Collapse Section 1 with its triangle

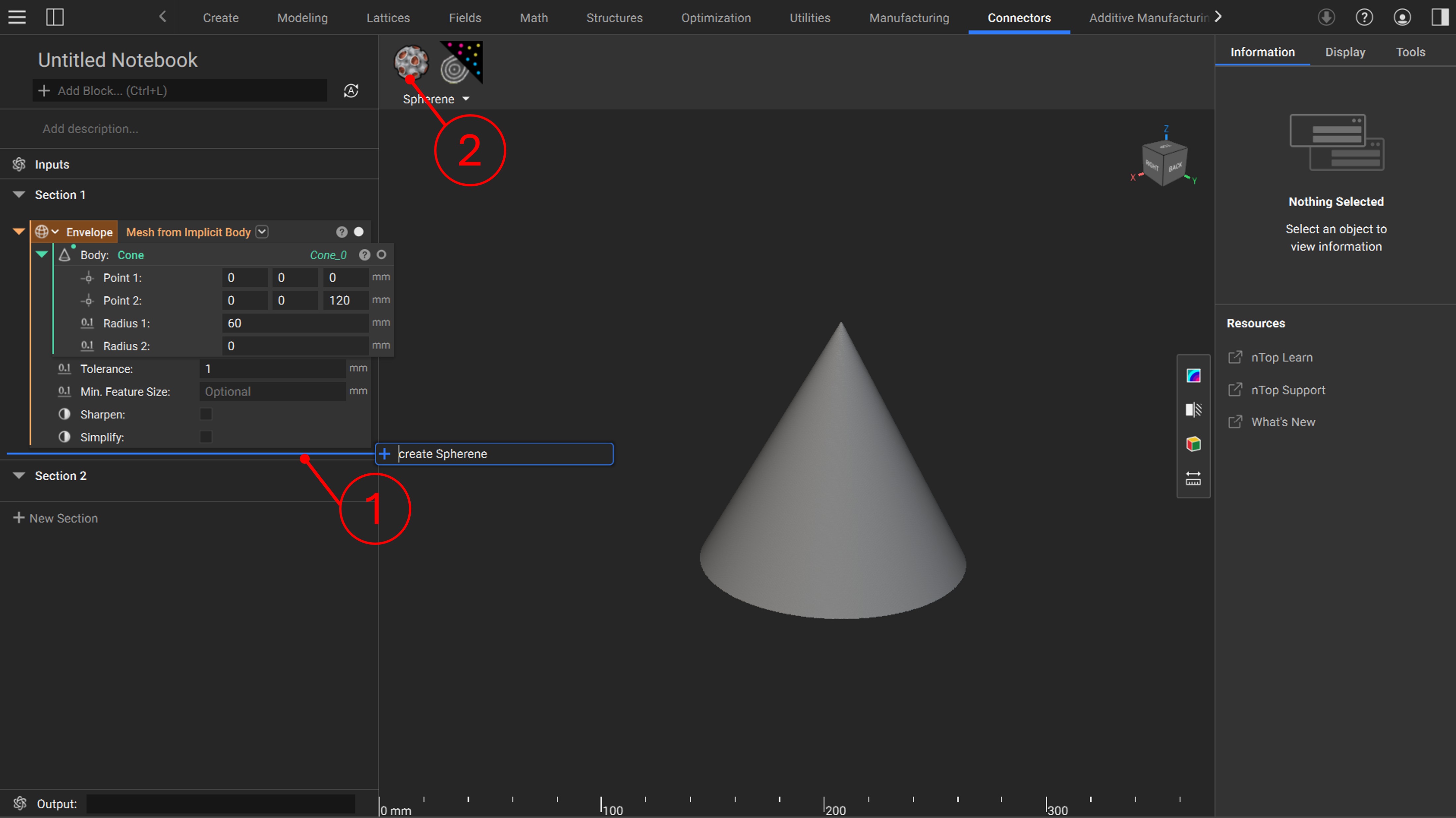(19, 194)
